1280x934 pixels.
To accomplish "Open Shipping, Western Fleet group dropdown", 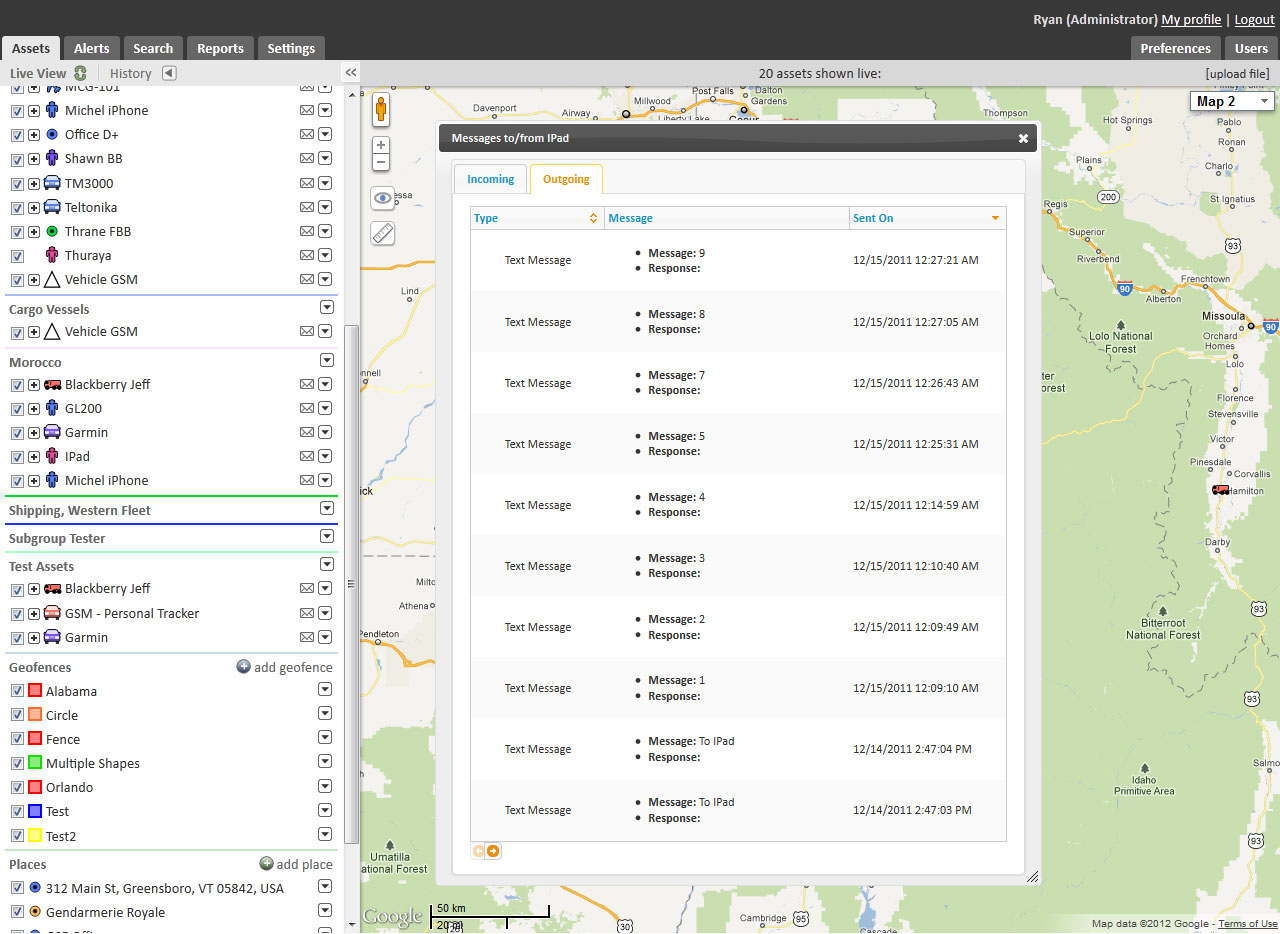I will [326, 509].
